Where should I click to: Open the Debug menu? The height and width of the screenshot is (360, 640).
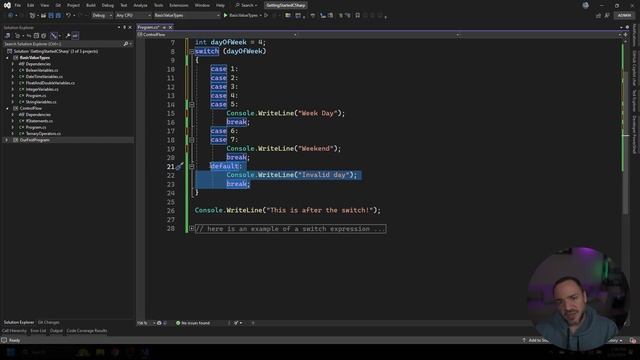pos(108,5)
